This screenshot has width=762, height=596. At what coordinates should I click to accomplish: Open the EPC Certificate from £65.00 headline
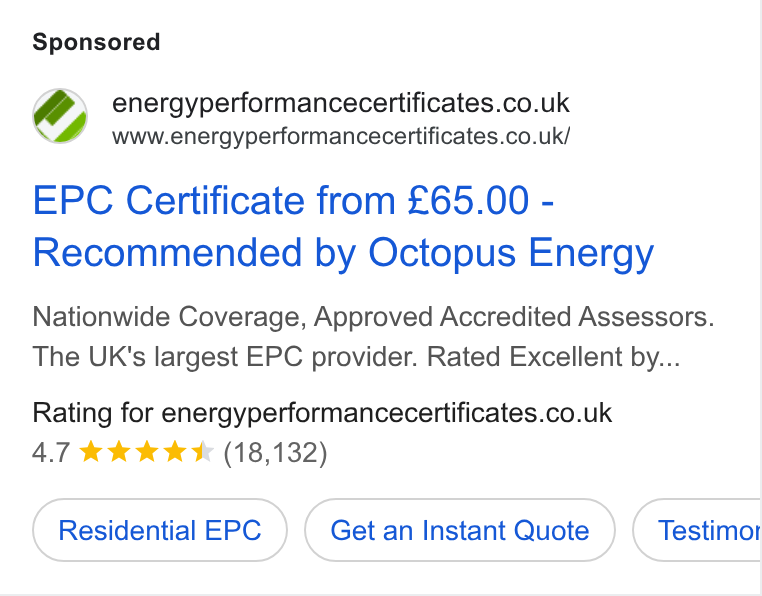coord(293,200)
